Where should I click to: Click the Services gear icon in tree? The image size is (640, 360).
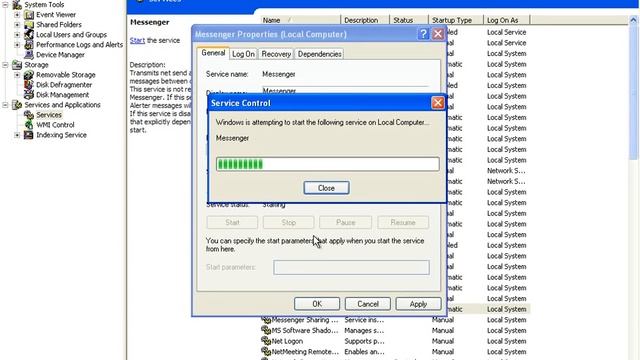(x=29, y=115)
